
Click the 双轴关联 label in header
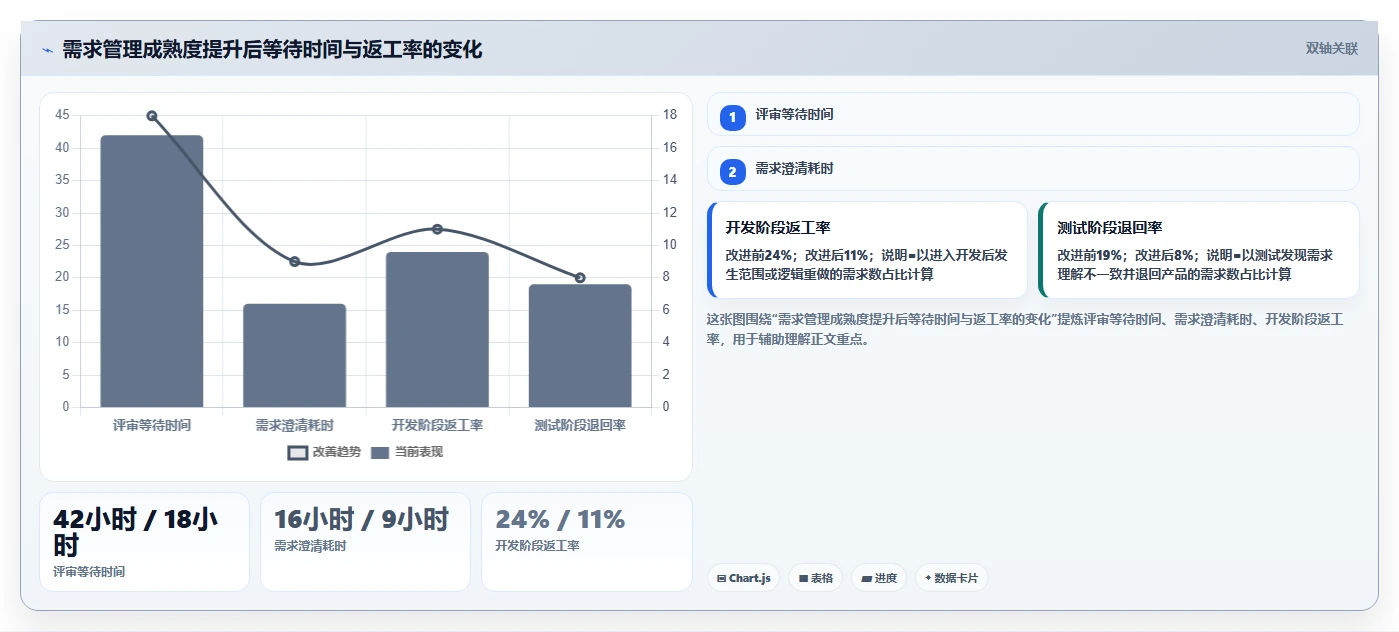(x=1331, y=49)
